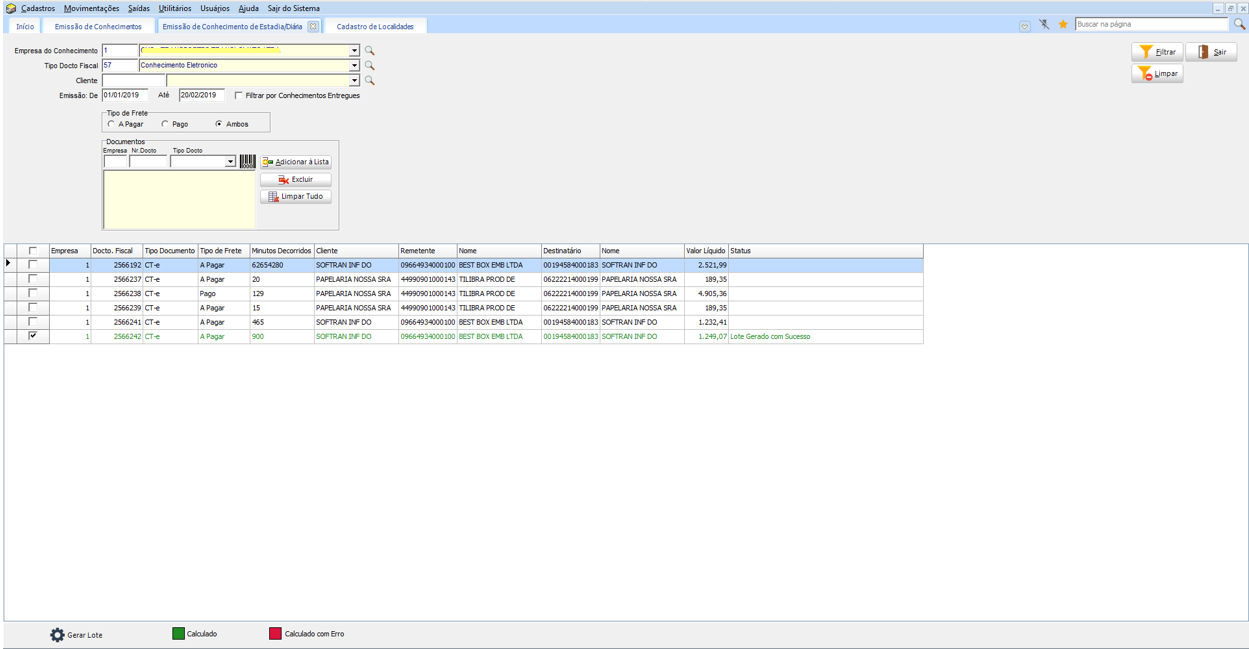1249x649 pixels.
Task: Click the barcode reader icon in Documentos
Action: point(247,161)
